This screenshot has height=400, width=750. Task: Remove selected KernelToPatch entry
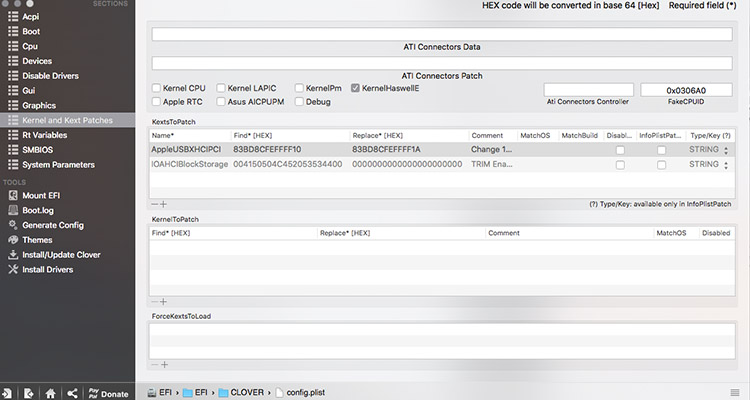(154, 302)
